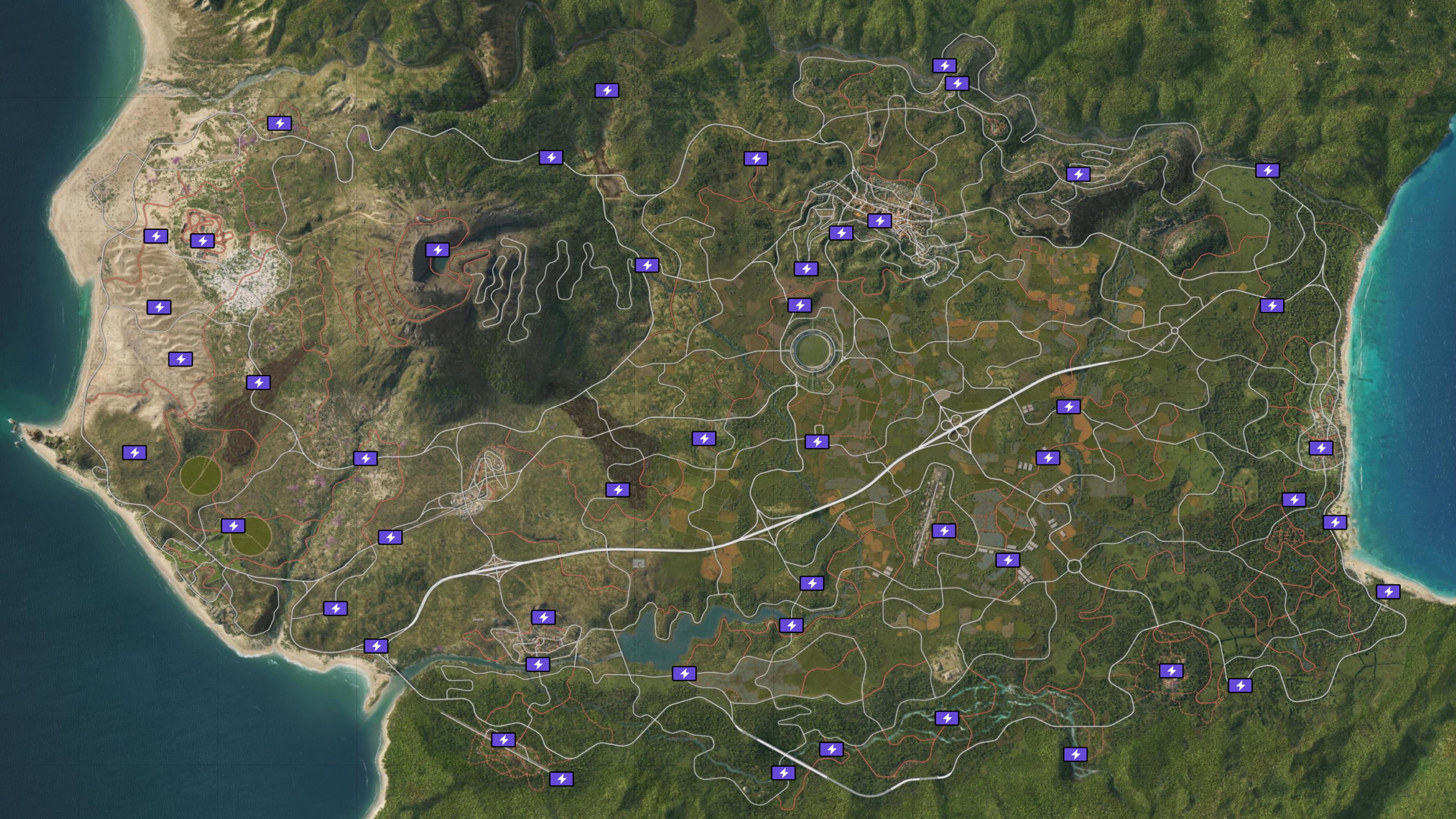Click the bottom-most marker near the southwest dirt airstrip
The height and width of the screenshot is (819, 1456).
(561, 780)
